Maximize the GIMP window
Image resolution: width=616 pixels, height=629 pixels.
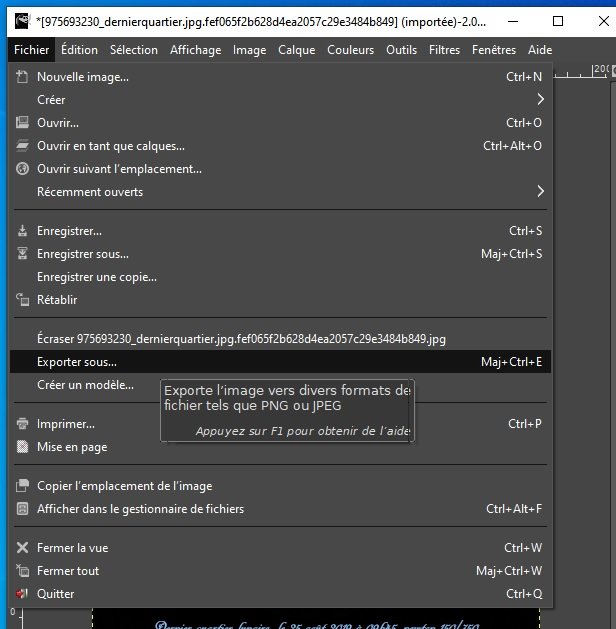click(x=558, y=21)
